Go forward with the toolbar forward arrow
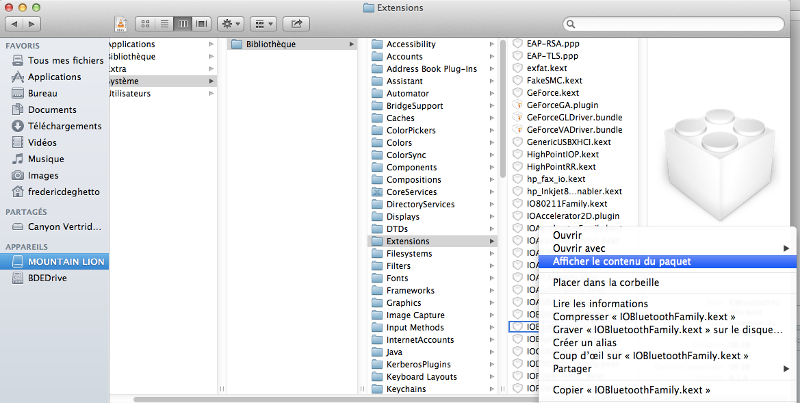Screen dimensions: 800x403 coord(32,24)
